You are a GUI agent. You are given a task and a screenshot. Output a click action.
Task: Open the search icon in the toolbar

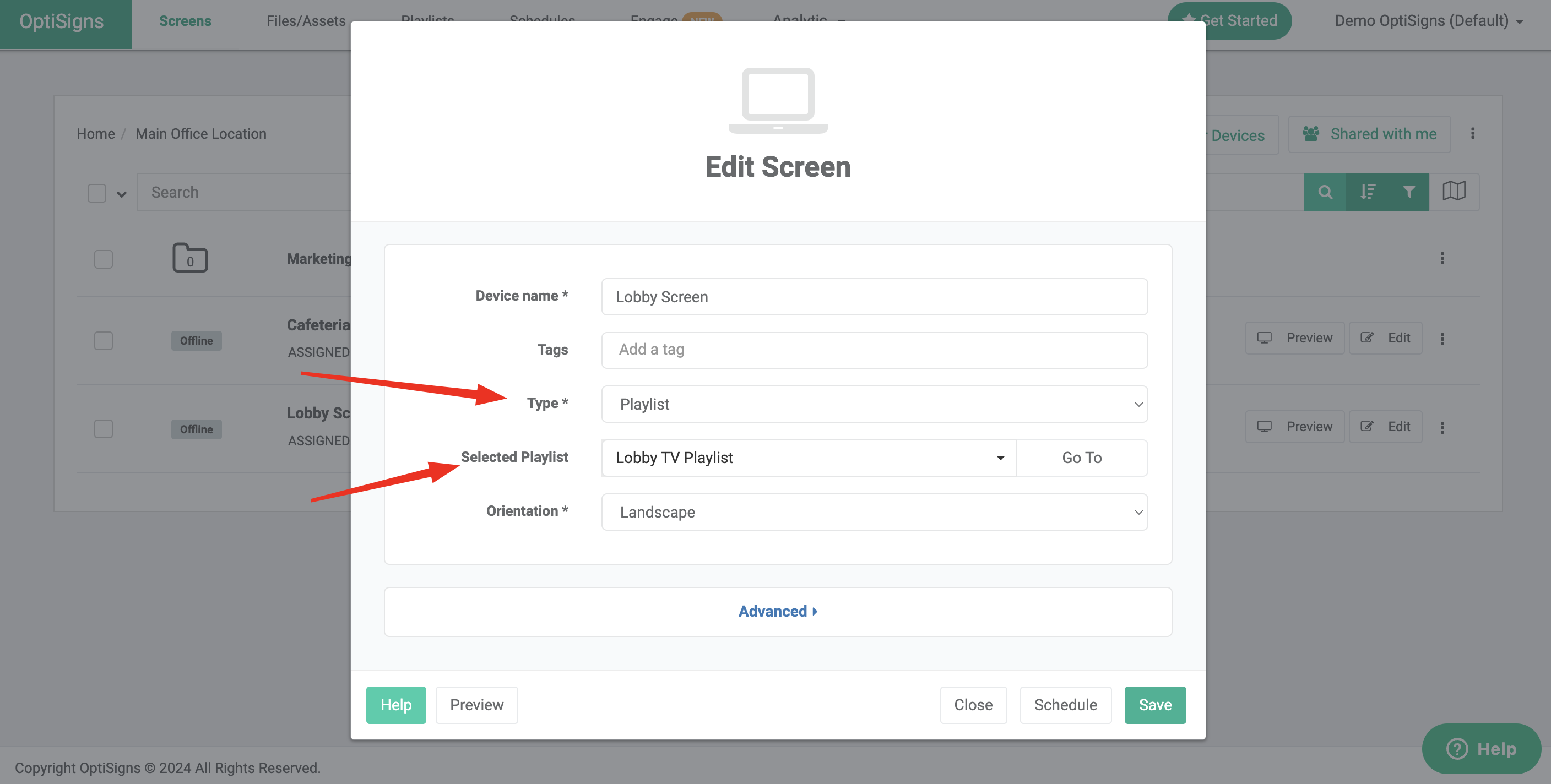click(1325, 192)
